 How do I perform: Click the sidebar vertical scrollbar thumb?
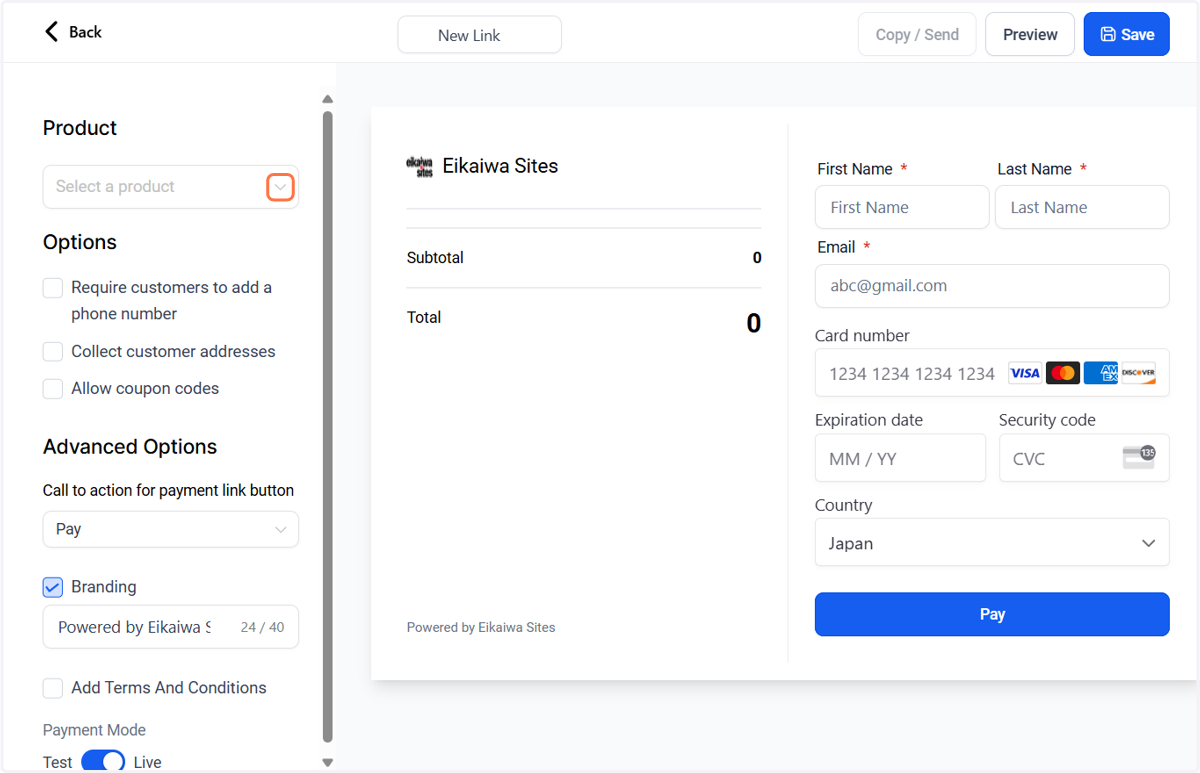tap(327, 425)
